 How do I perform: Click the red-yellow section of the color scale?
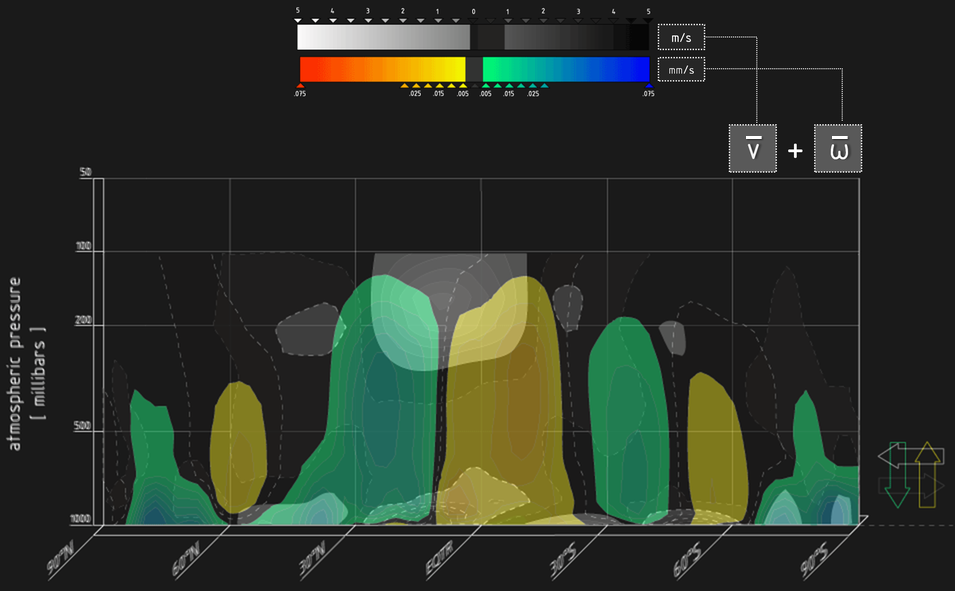coord(383,69)
